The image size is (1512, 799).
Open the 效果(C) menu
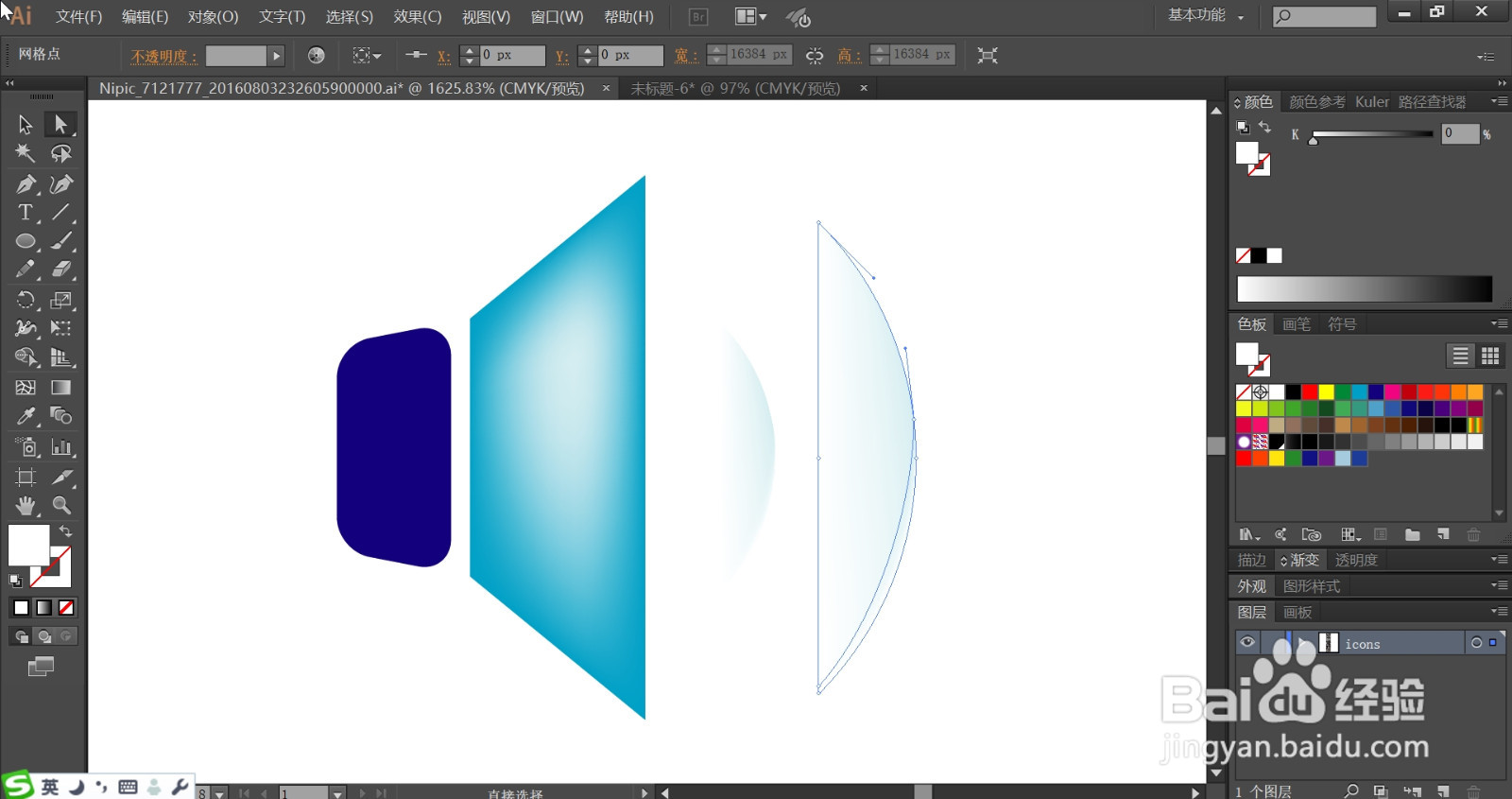pyautogui.click(x=418, y=16)
